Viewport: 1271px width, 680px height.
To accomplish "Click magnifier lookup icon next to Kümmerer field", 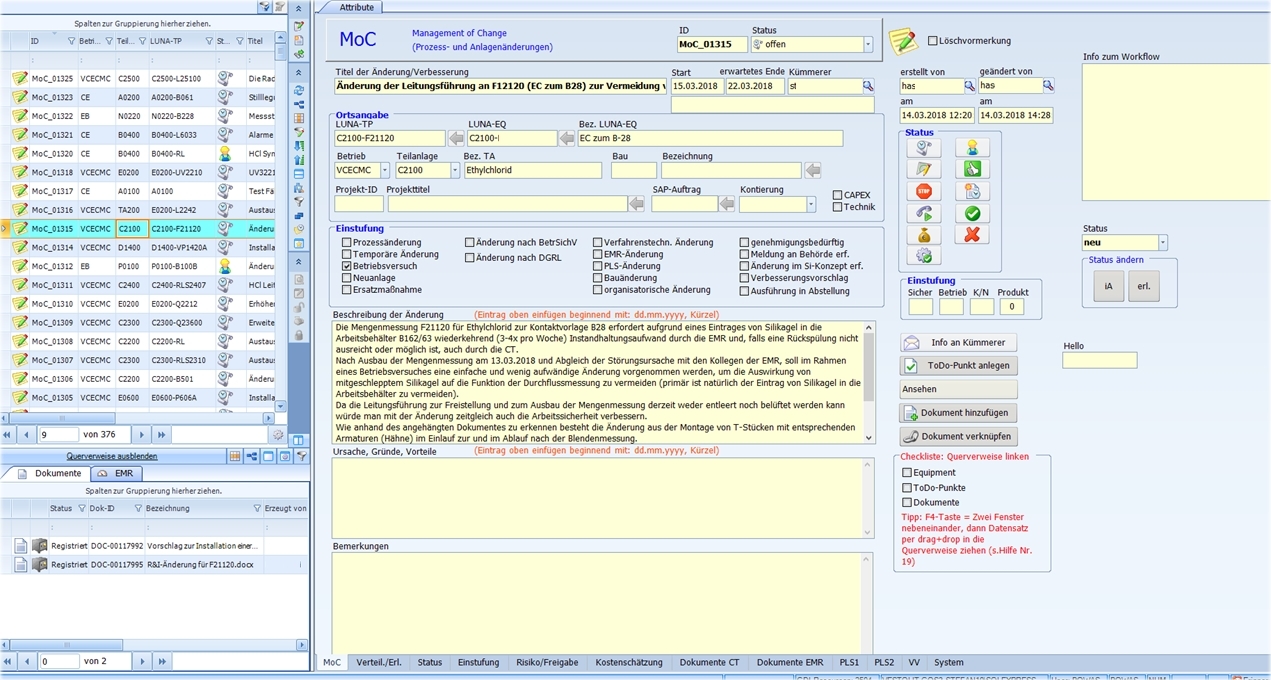I will pyautogui.click(x=868, y=86).
